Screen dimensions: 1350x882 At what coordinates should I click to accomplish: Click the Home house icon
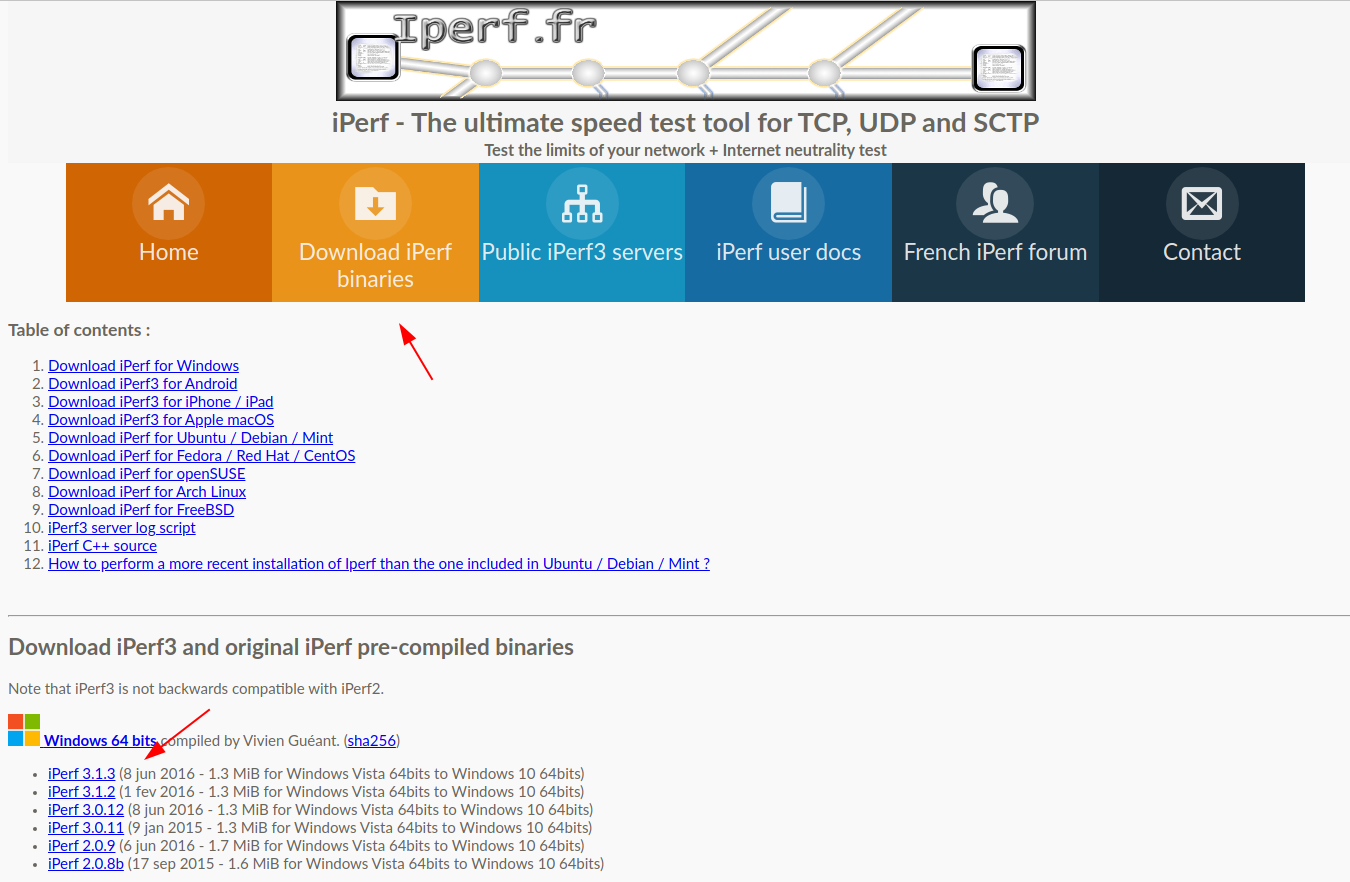168,204
